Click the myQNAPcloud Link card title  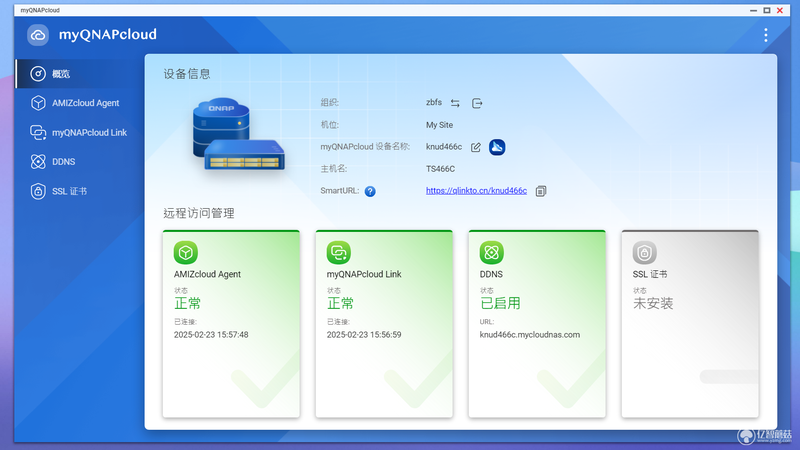click(364, 274)
